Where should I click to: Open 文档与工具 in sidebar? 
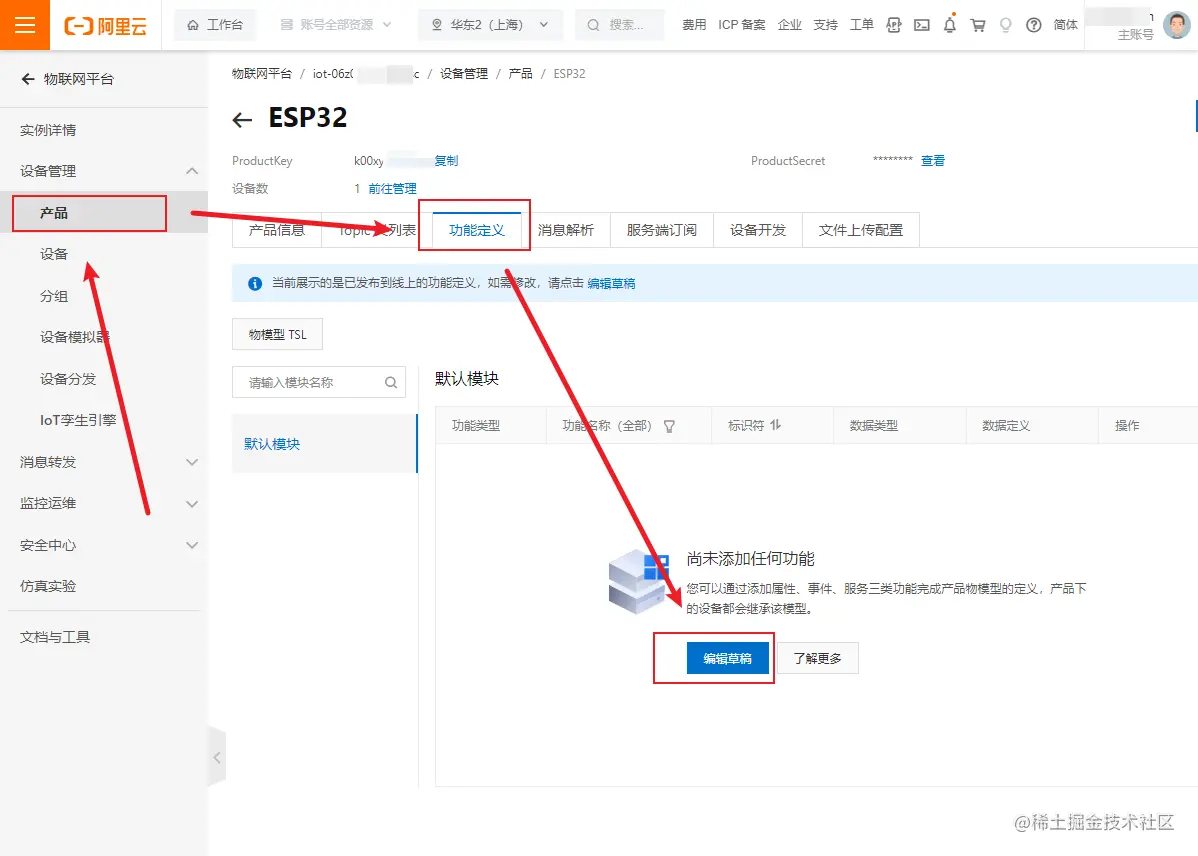click(x=55, y=637)
